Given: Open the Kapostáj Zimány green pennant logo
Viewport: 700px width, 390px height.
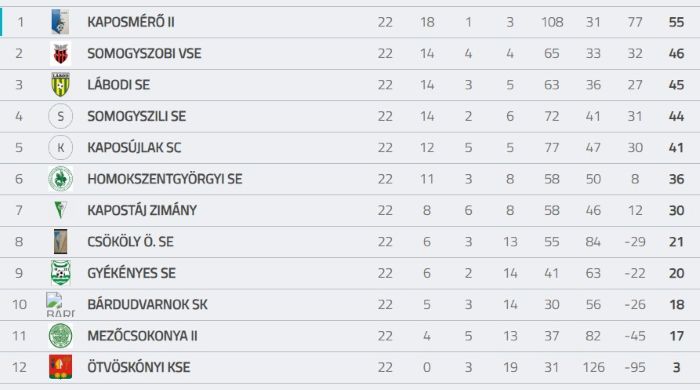Looking at the screenshot, I should click(x=60, y=210).
